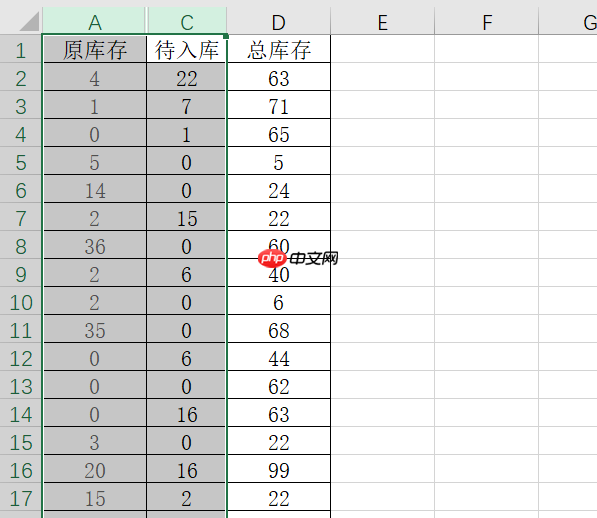Select cell D10 containing 6

[x=279, y=301]
